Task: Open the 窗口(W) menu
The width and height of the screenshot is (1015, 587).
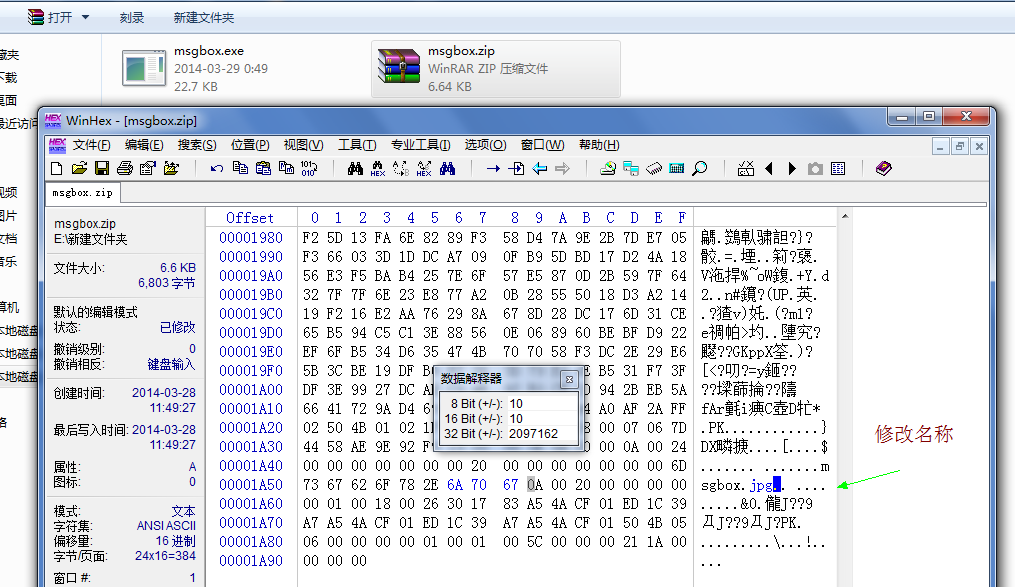Action: (542, 145)
